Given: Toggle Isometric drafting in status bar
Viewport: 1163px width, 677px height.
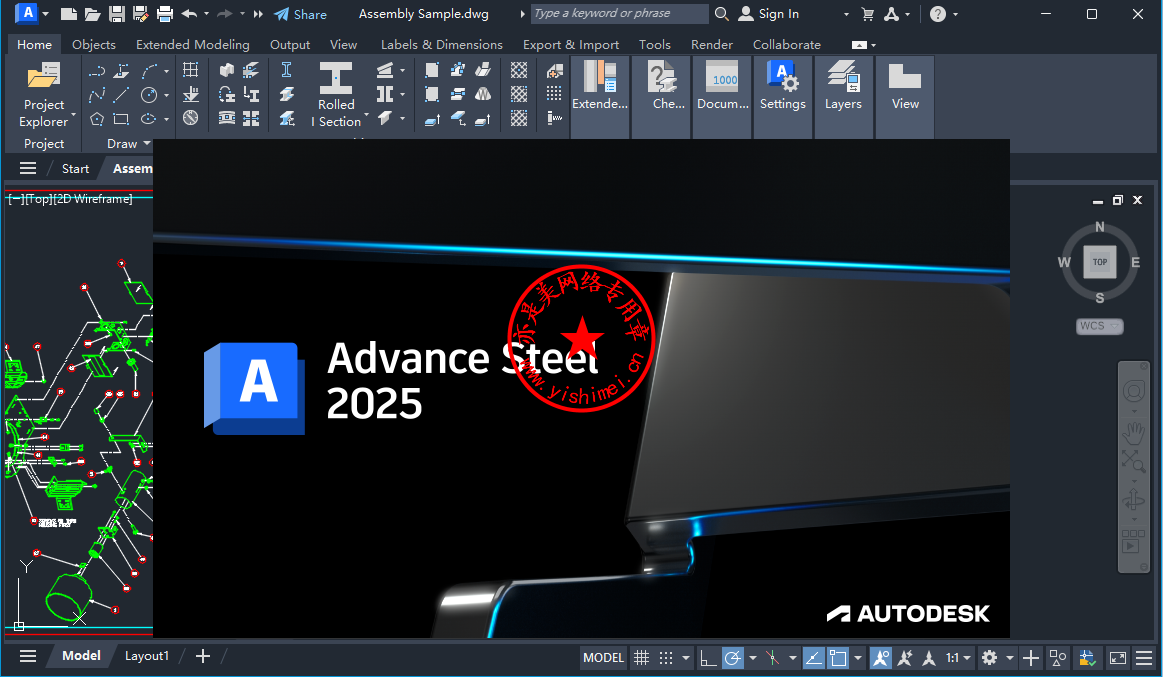Looking at the screenshot, I should pyautogui.click(x=773, y=658).
